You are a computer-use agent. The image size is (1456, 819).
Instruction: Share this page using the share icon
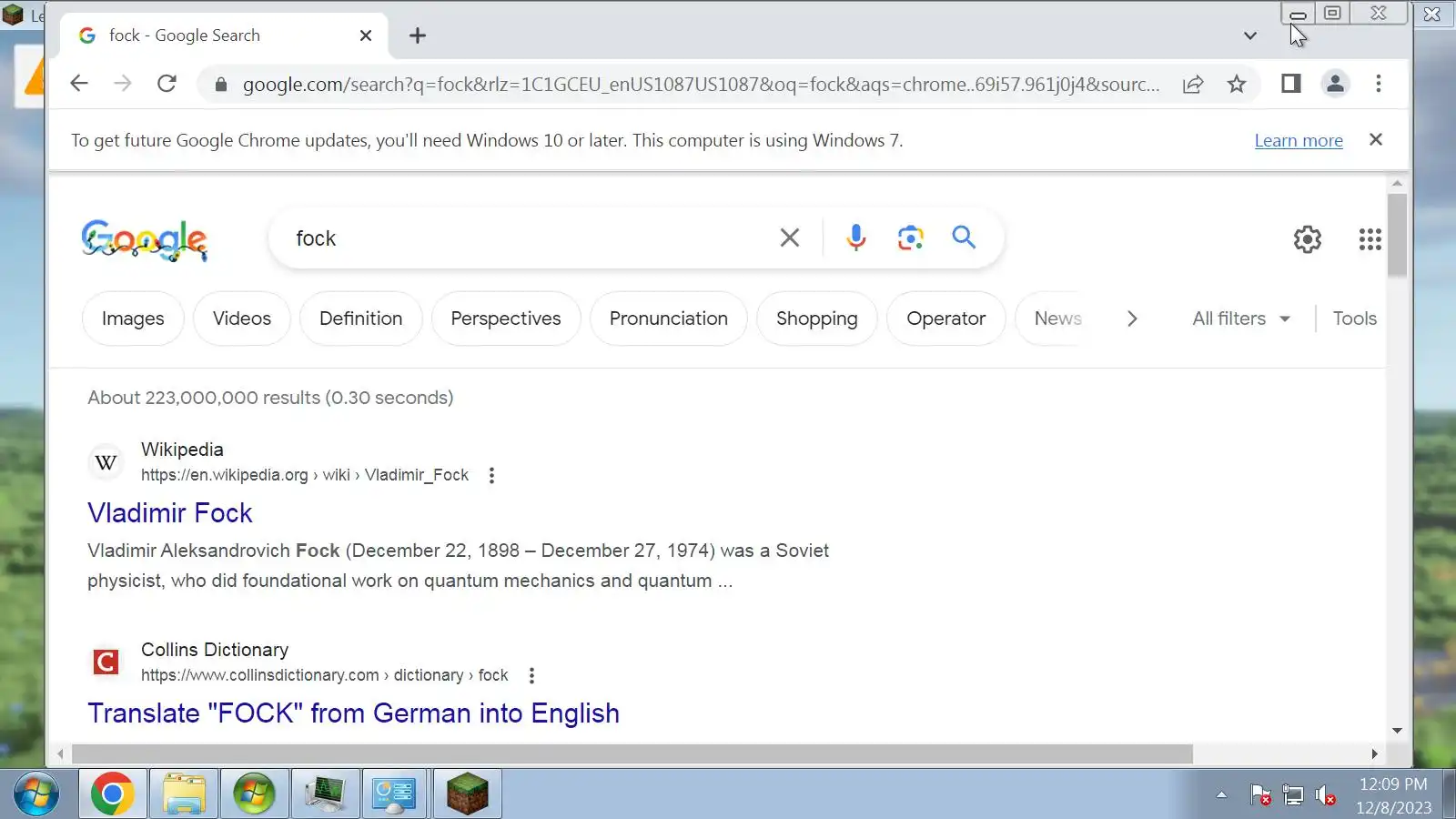[1193, 84]
